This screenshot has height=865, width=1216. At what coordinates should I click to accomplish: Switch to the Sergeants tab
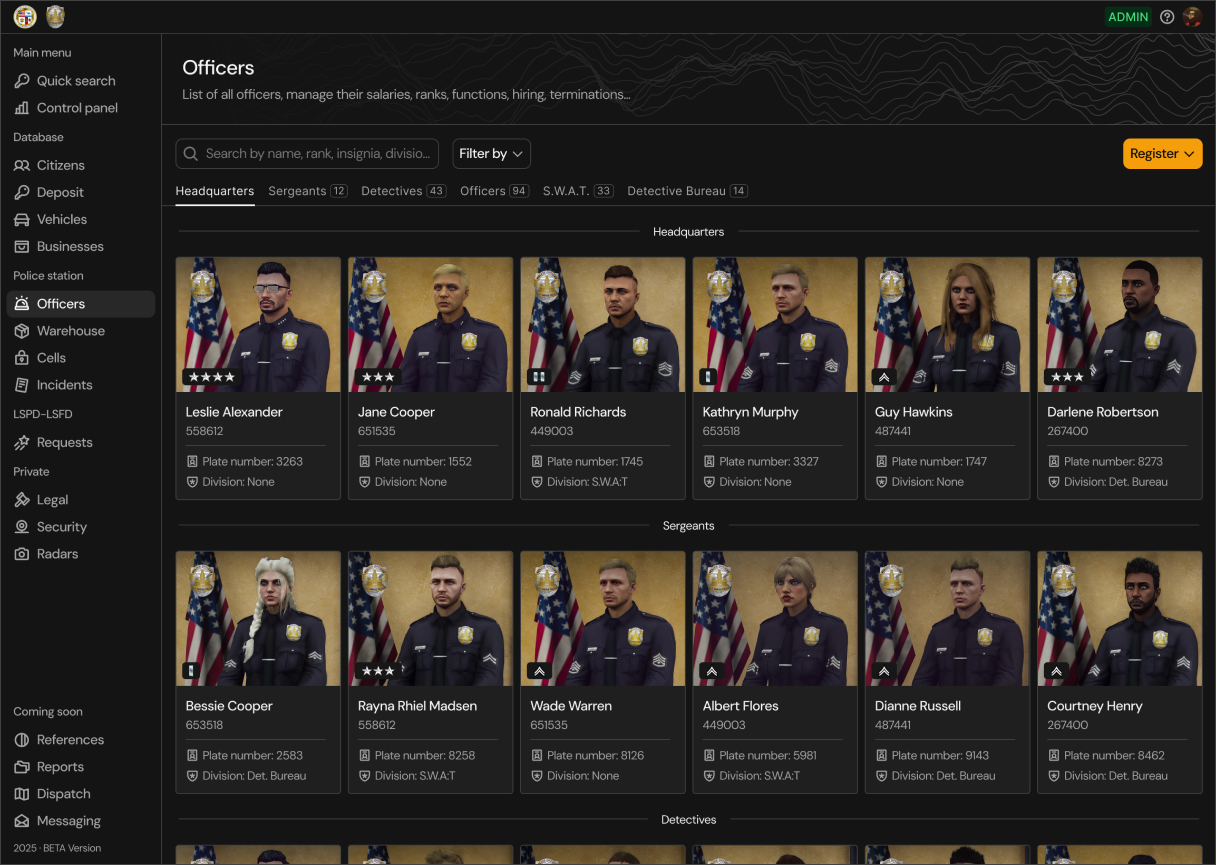click(x=308, y=191)
